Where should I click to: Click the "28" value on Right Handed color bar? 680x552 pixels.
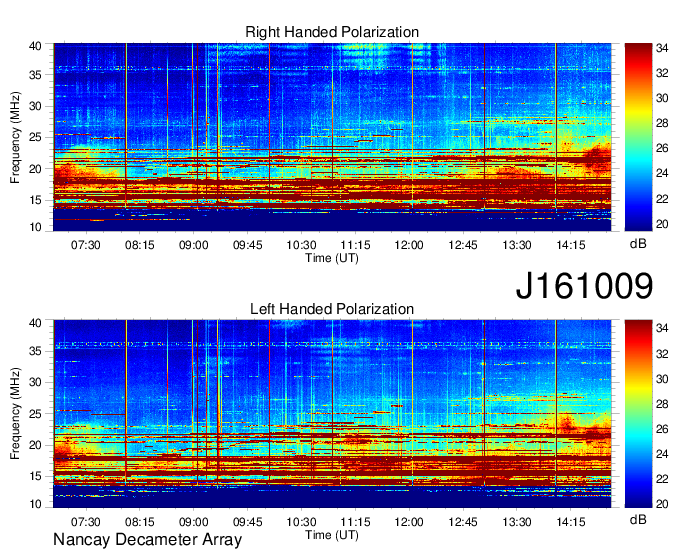(x=662, y=123)
